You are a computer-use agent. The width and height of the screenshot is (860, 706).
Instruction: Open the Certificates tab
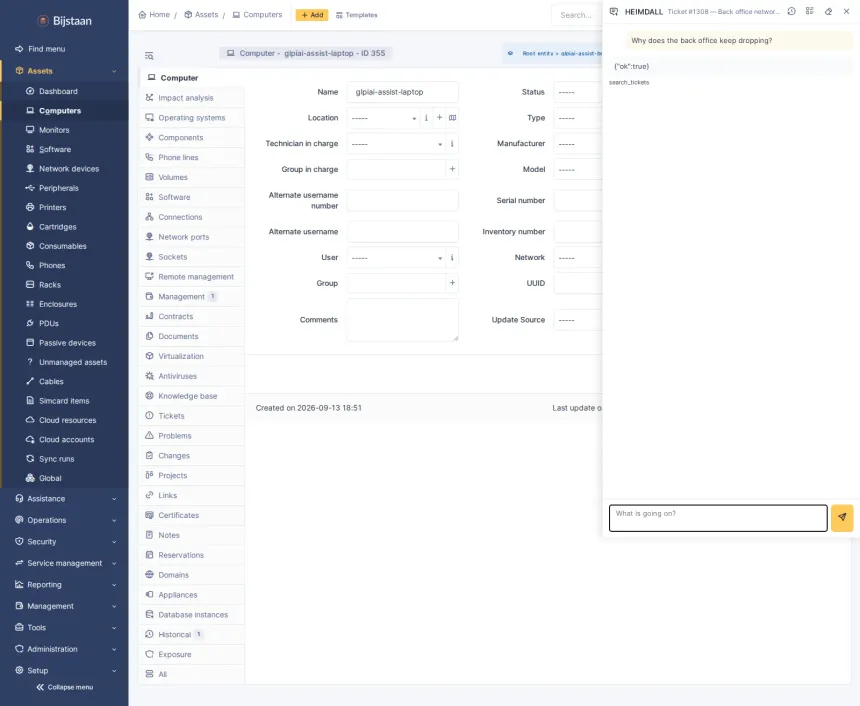click(x=191, y=515)
